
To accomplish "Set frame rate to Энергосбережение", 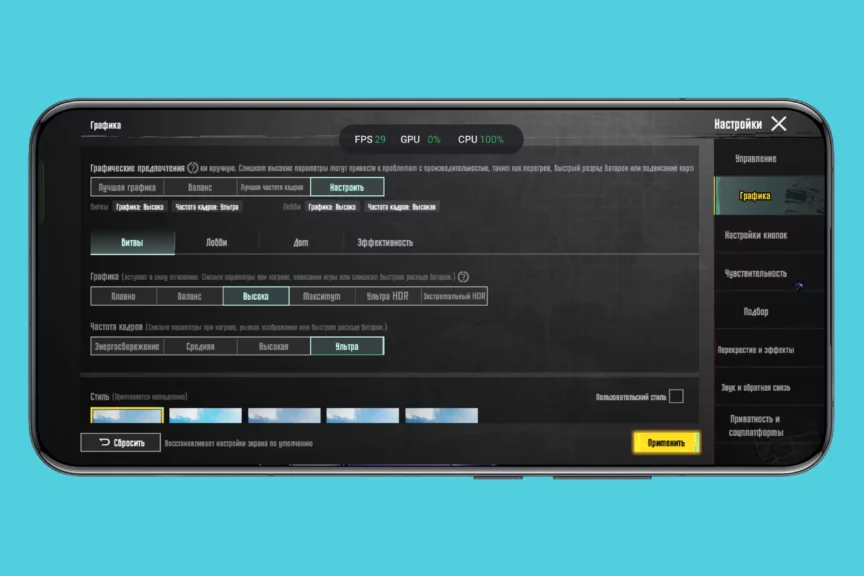I will click(126, 346).
